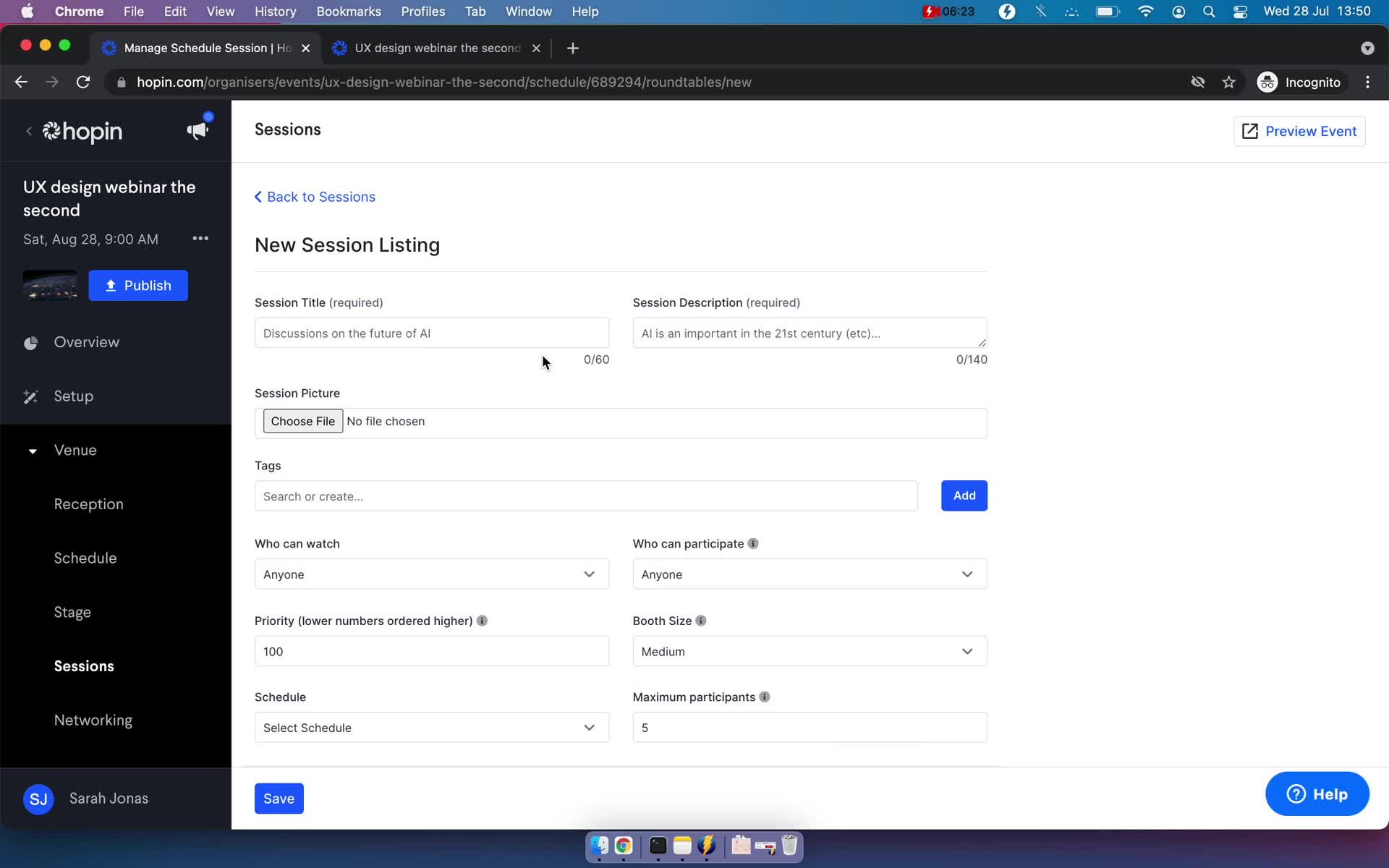The image size is (1389, 868).
Task: Open the Chrome File menu
Action: (133, 12)
